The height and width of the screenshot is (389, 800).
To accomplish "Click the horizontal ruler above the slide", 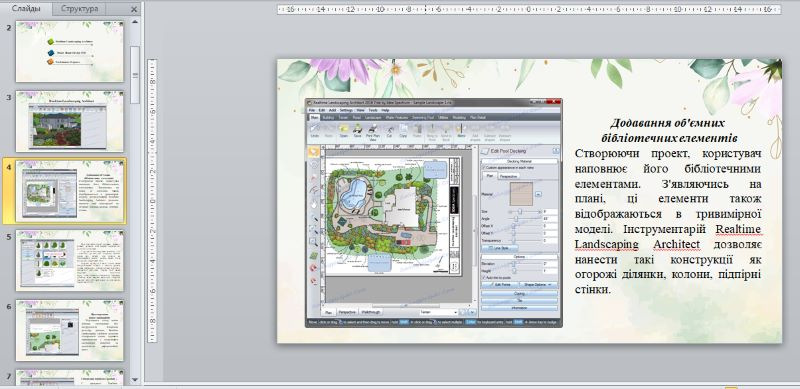I will [x=529, y=9].
